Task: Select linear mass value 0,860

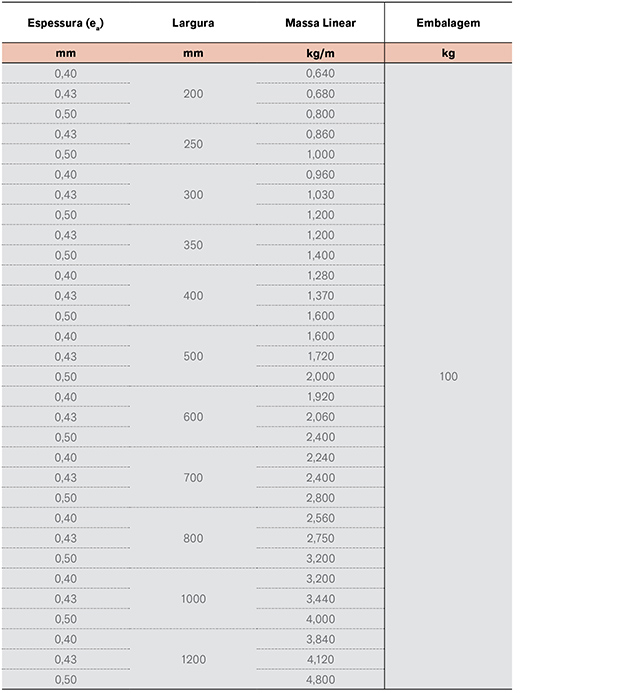Action: tap(320, 134)
